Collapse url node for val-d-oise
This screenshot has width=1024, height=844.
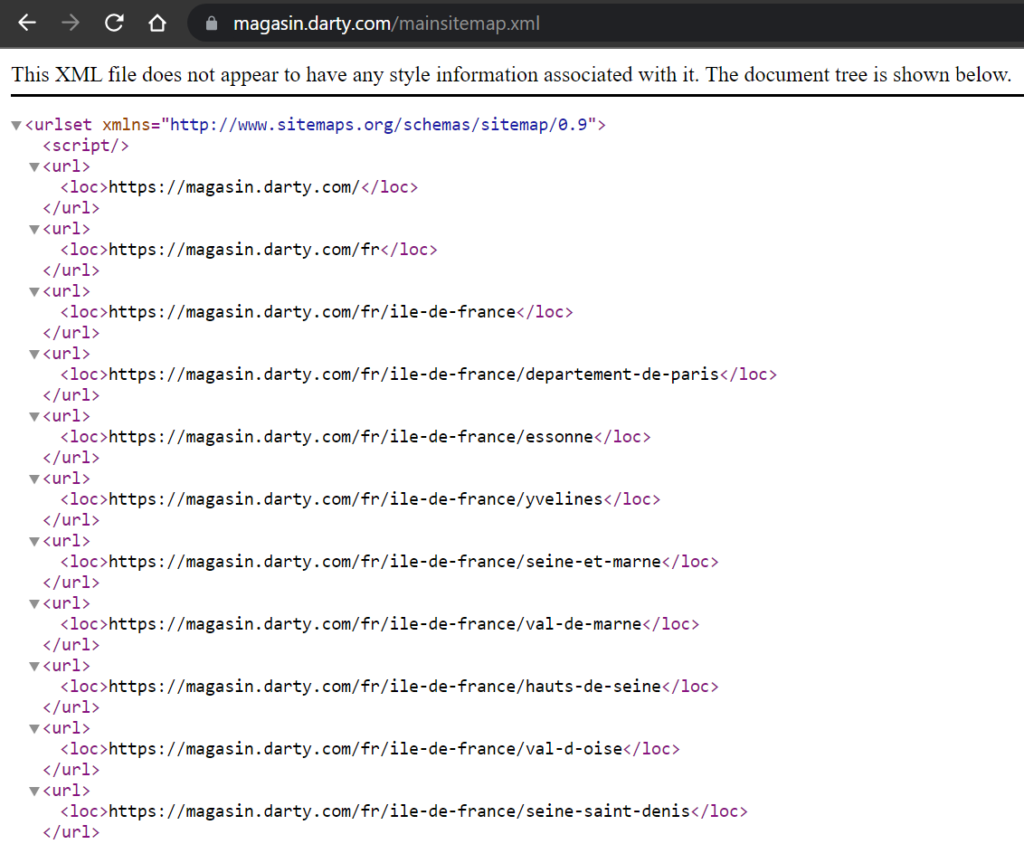[x=35, y=728]
